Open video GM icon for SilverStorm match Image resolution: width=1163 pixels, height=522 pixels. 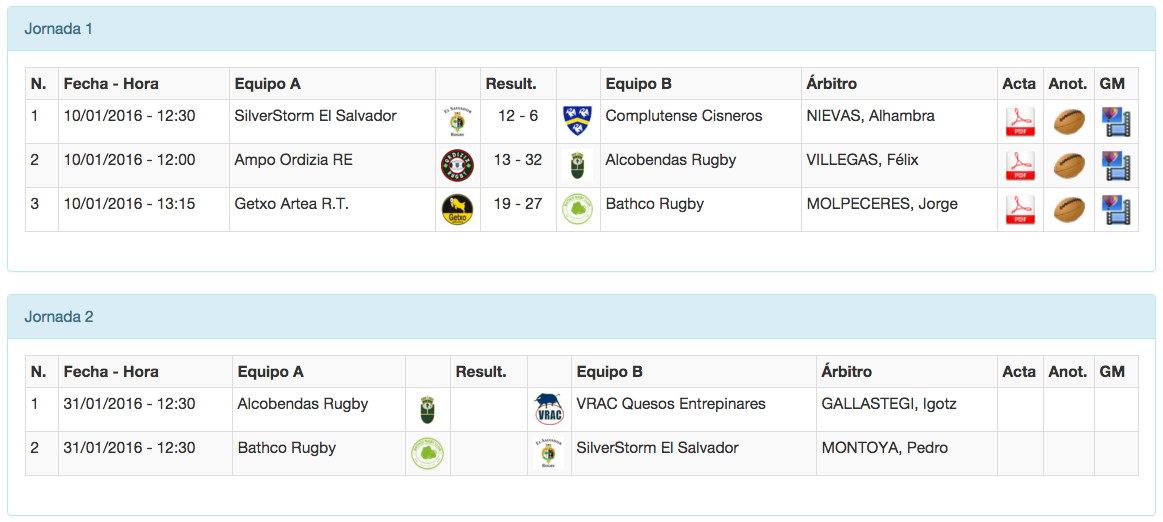point(1116,122)
